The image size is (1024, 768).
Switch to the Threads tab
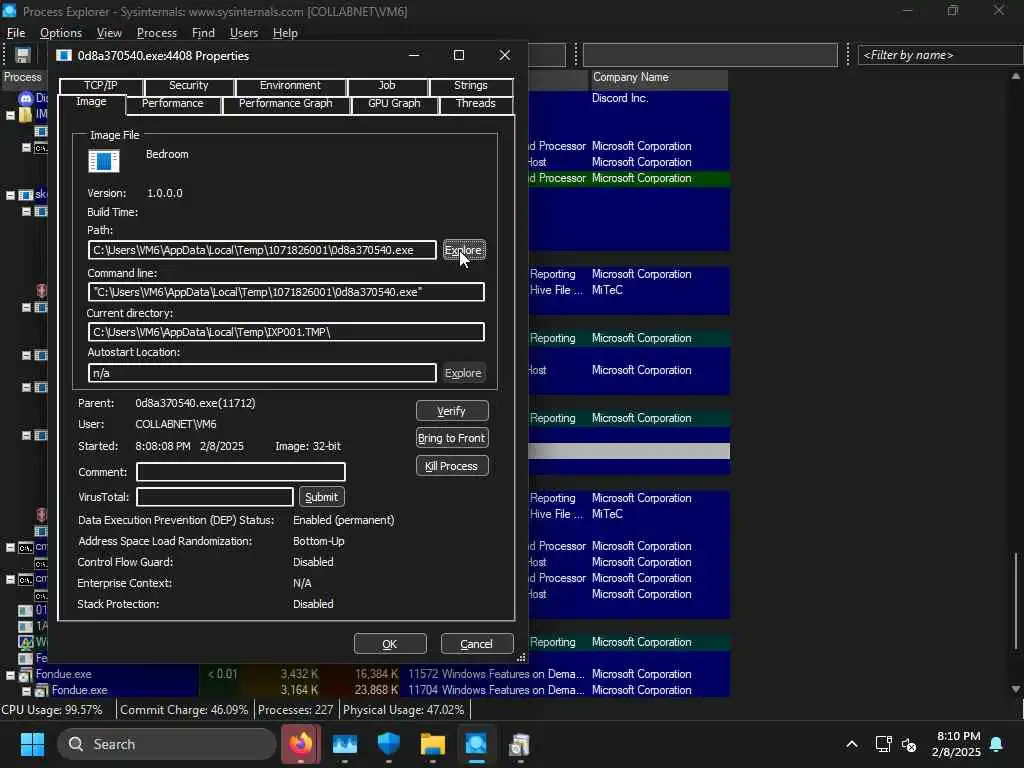475,104
